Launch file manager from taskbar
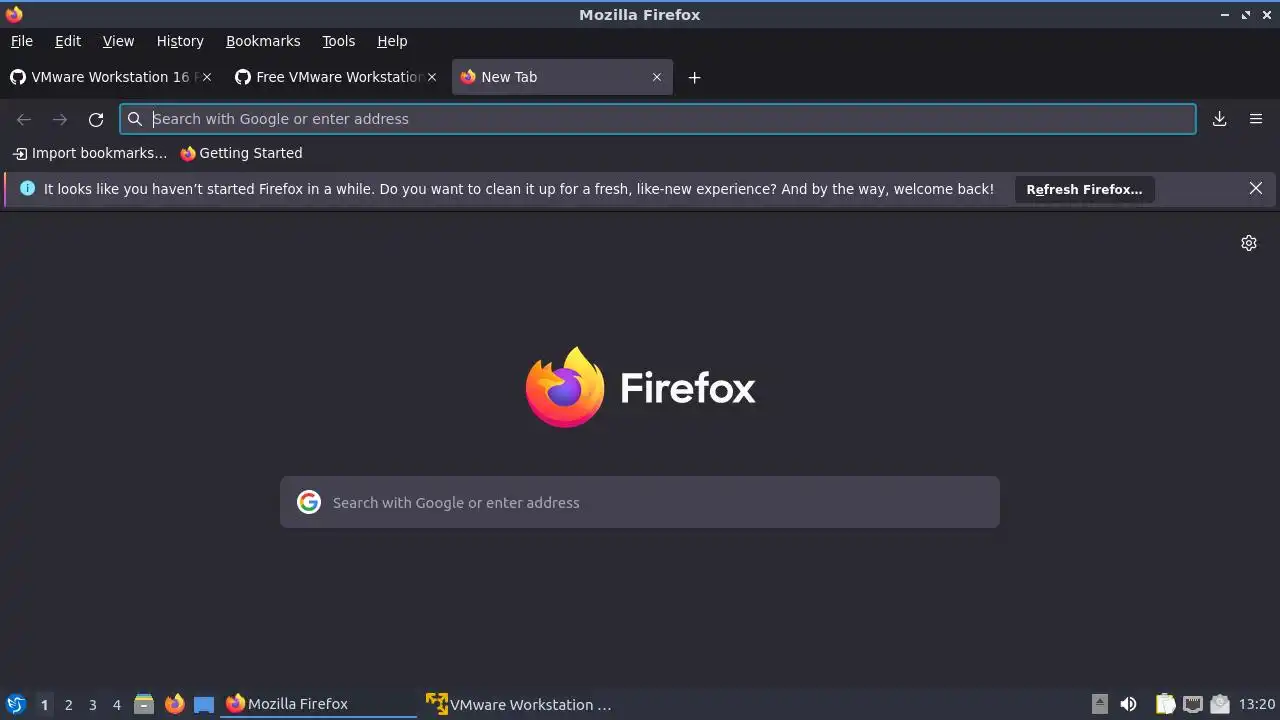1280x720 pixels. pos(144,704)
